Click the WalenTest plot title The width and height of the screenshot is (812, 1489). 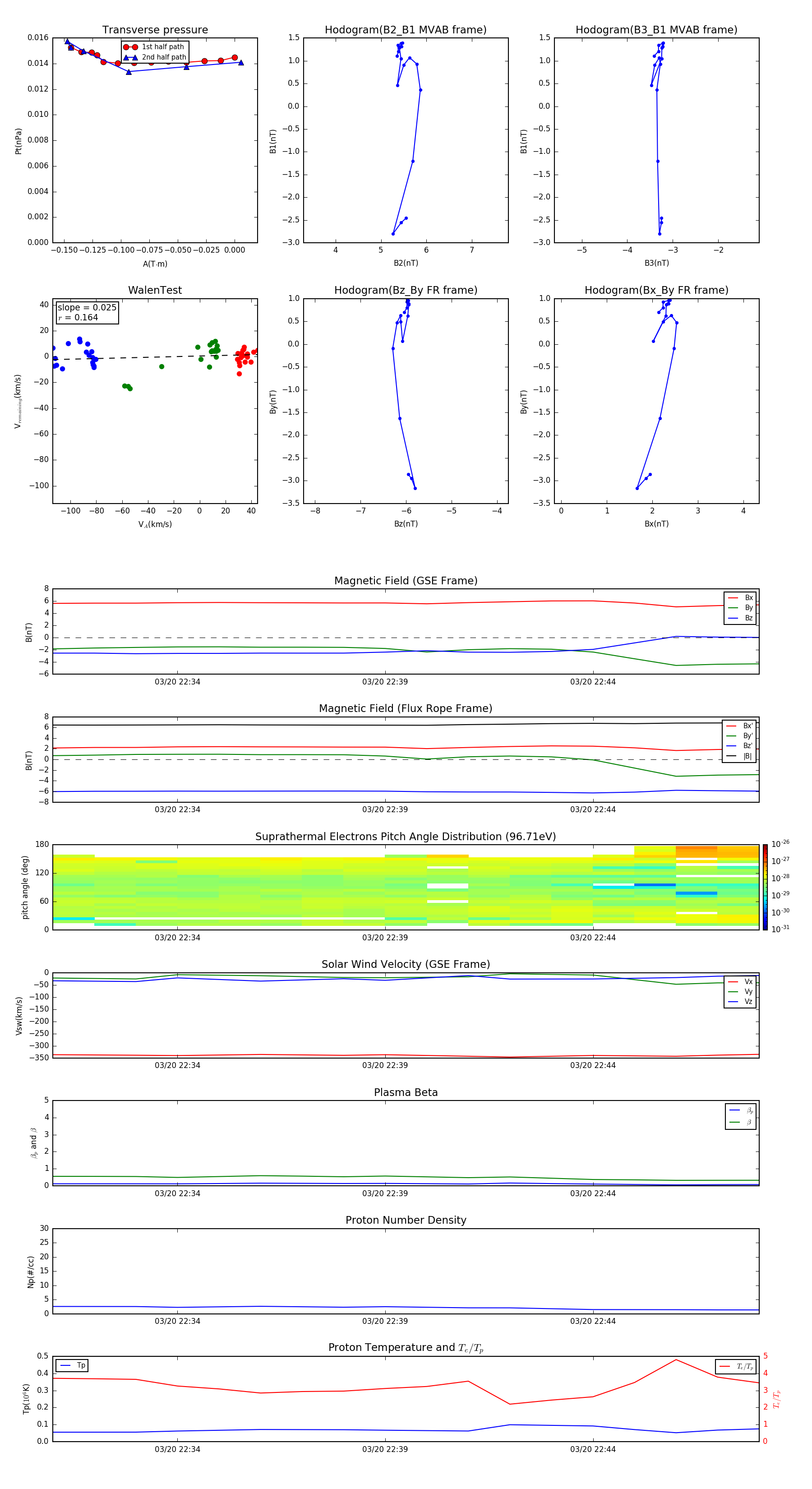(x=155, y=290)
